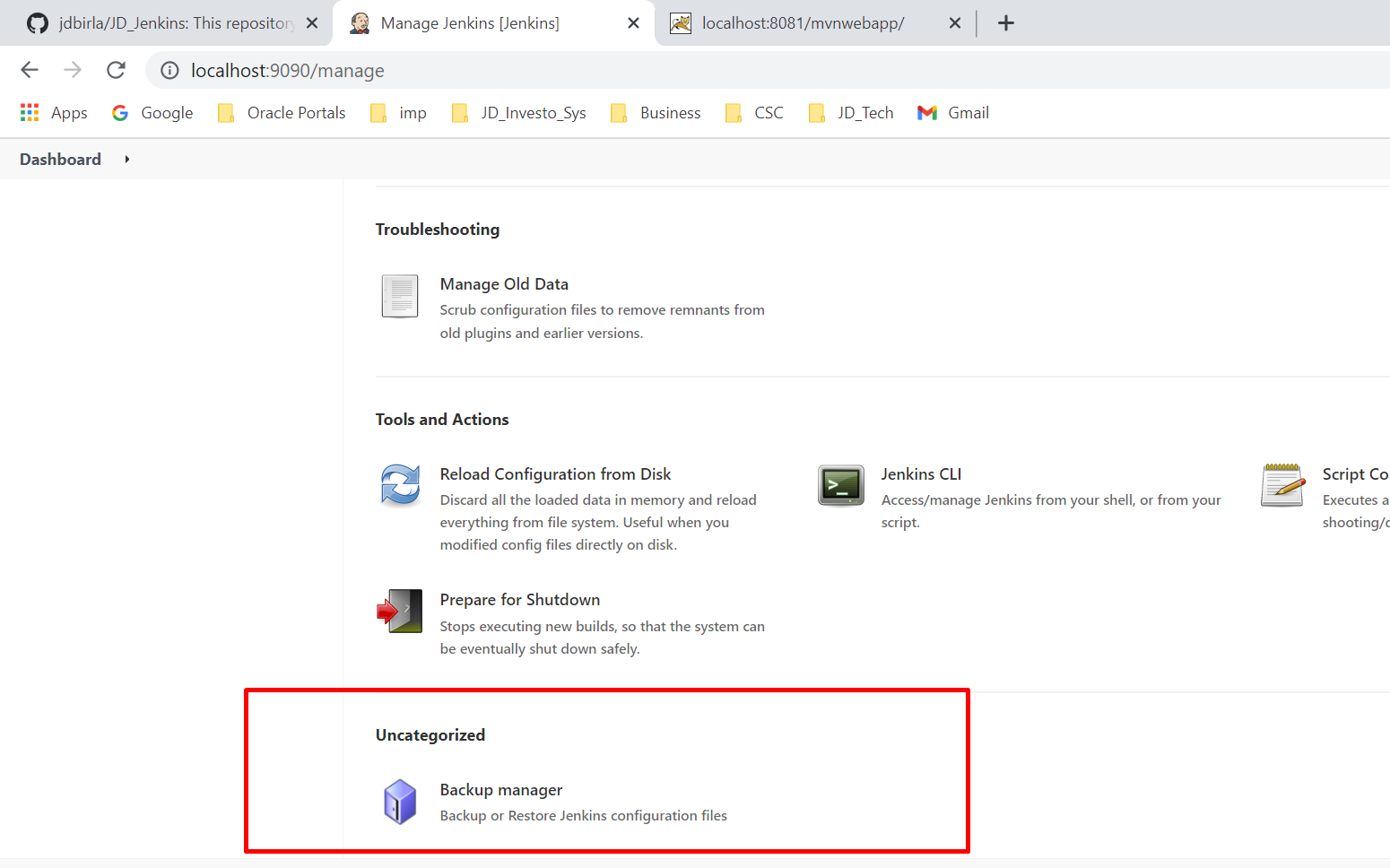Click the browser forward arrow
The width and height of the screenshot is (1390, 868).
73,70
